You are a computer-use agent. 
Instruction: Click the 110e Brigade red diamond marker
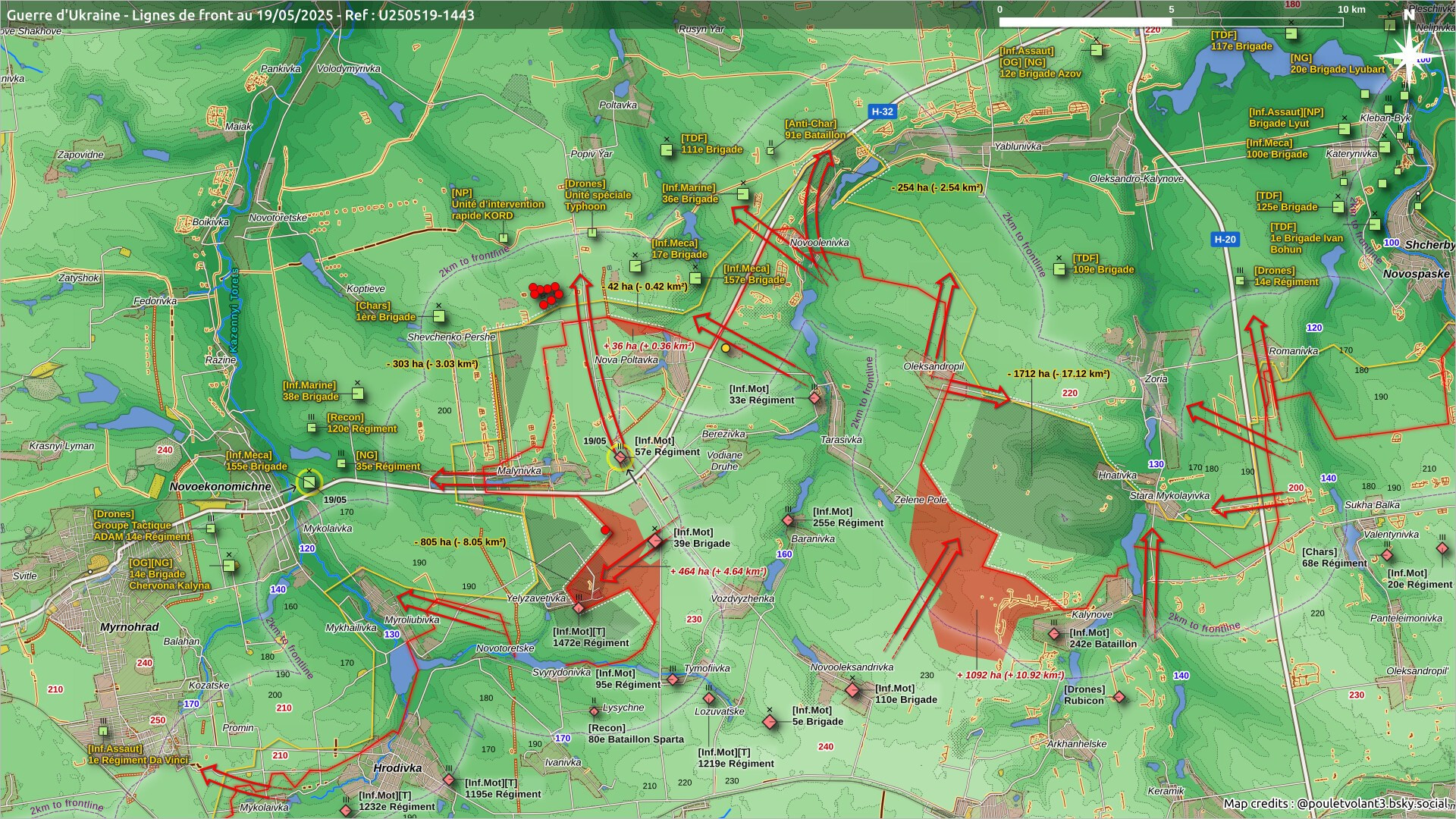tap(852, 690)
